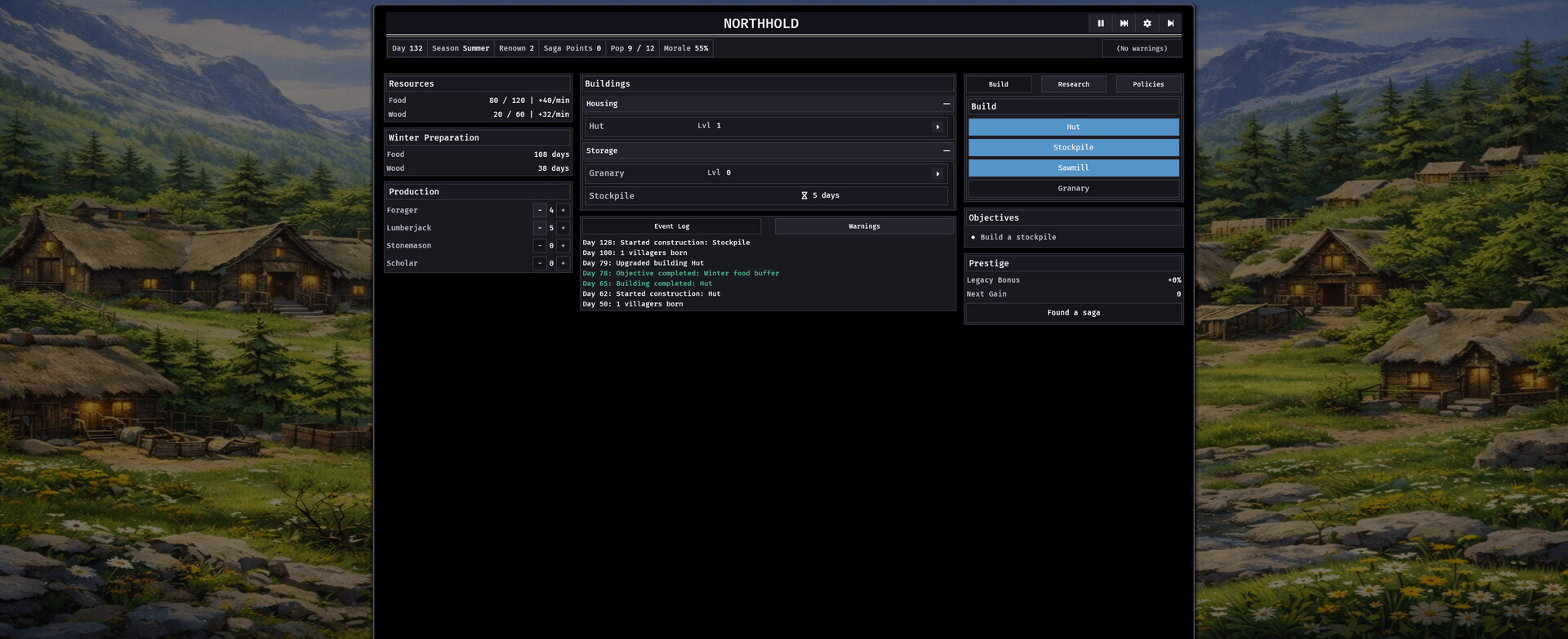The width and height of the screenshot is (1568, 639).
Task: Click the No warnings status box
Action: click(x=1142, y=49)
